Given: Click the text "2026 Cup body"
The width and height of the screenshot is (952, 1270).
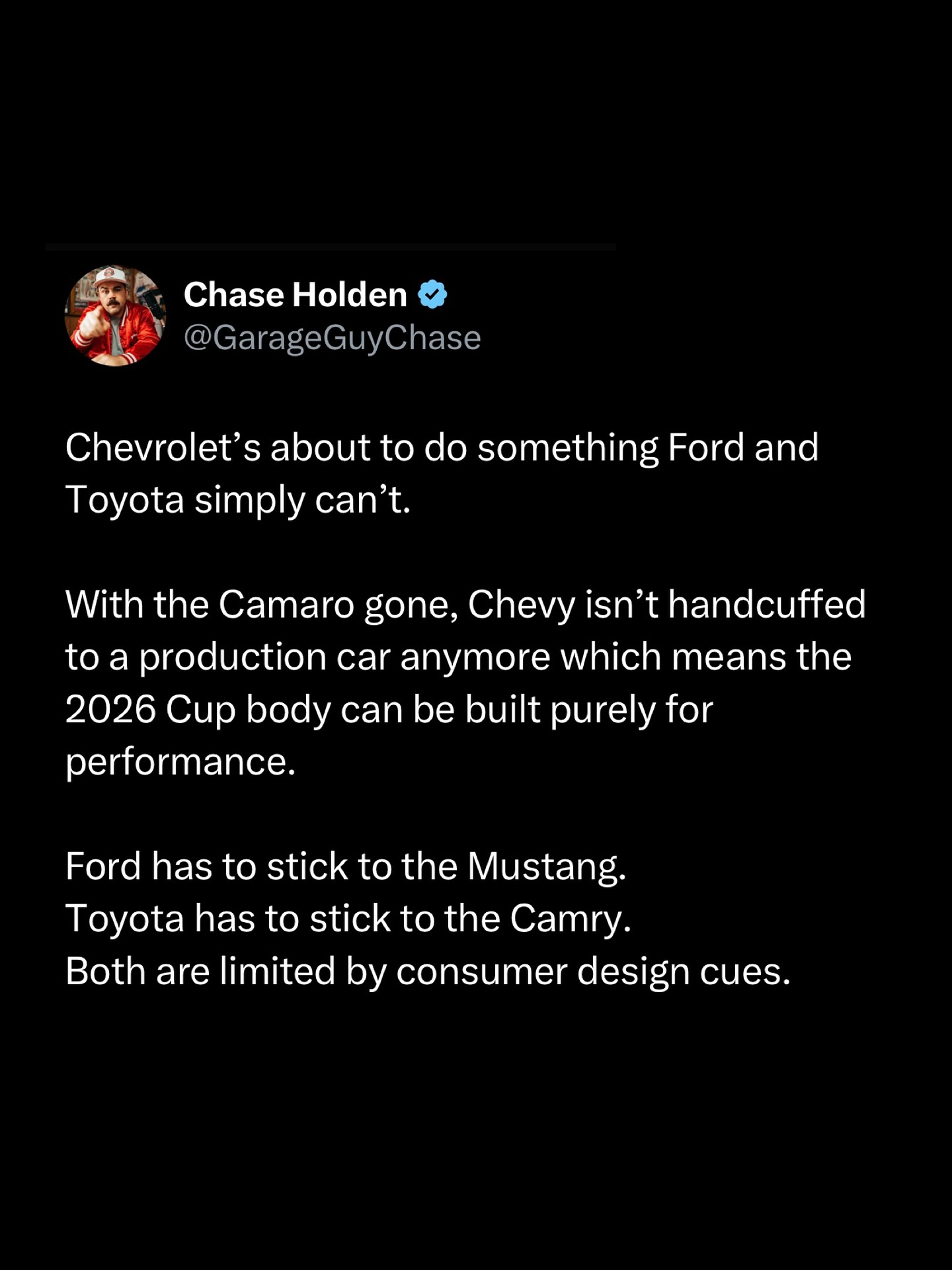Looking at the screenshot, I should (197, 710).
